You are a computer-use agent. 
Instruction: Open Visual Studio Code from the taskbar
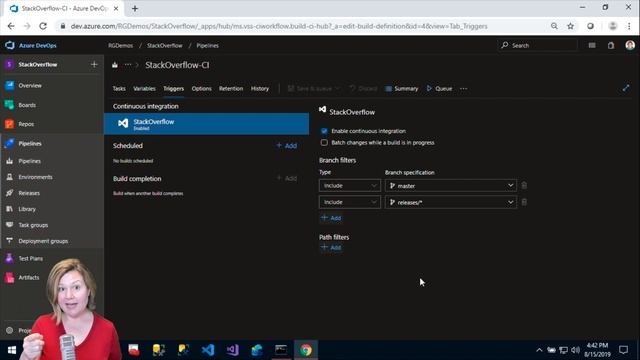(x=208, y=350)
